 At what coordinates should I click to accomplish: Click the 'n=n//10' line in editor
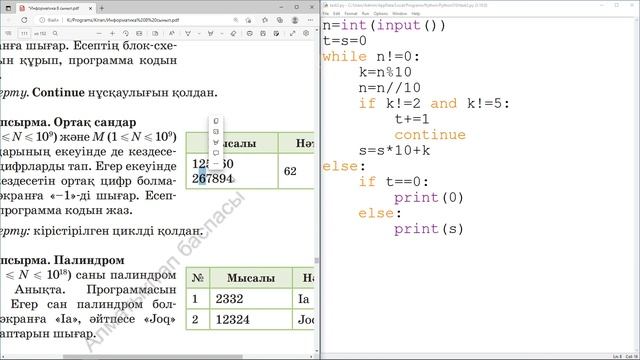pos(390,88)
